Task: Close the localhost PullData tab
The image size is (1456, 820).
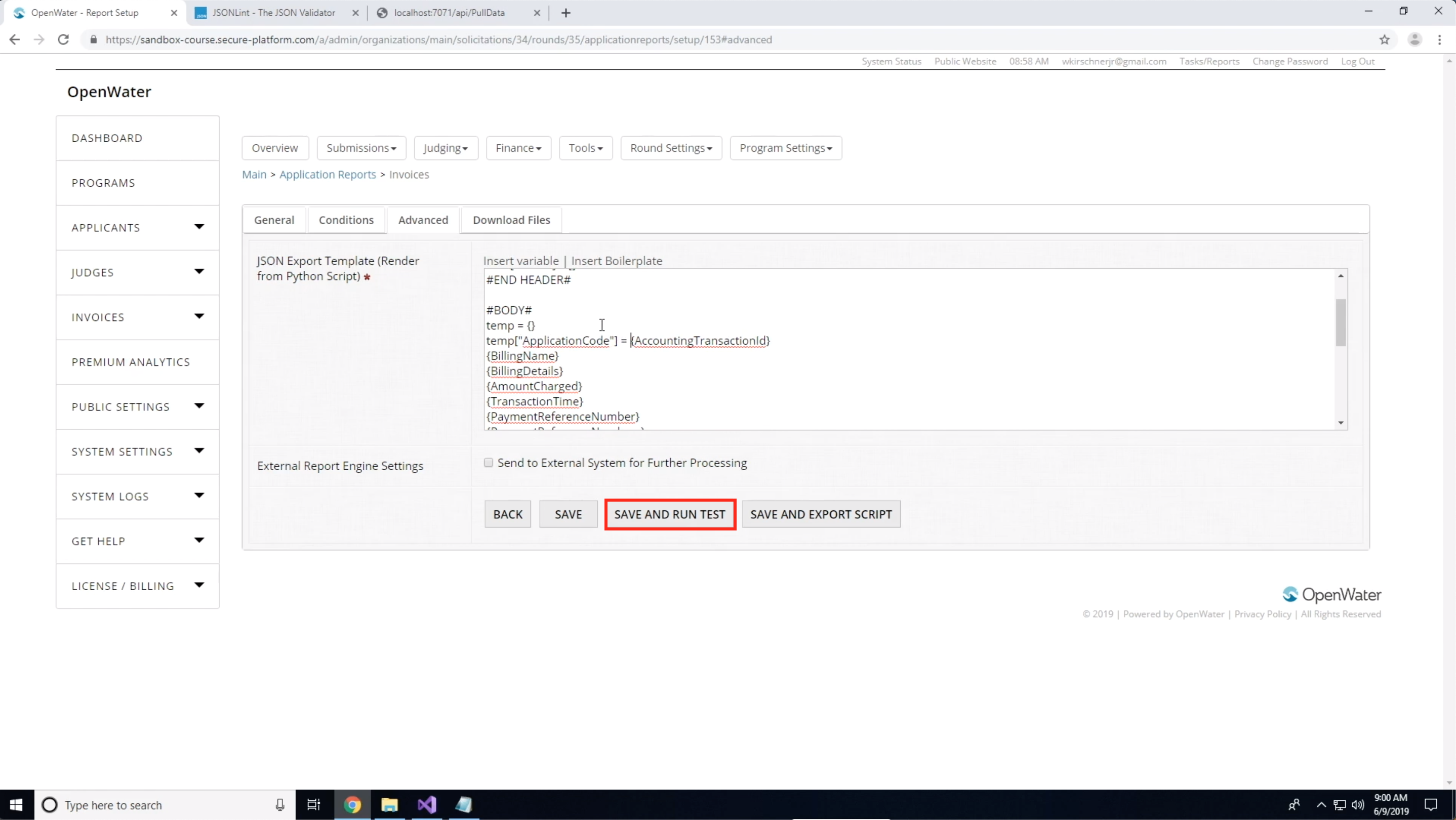Action: pos(537,13)
